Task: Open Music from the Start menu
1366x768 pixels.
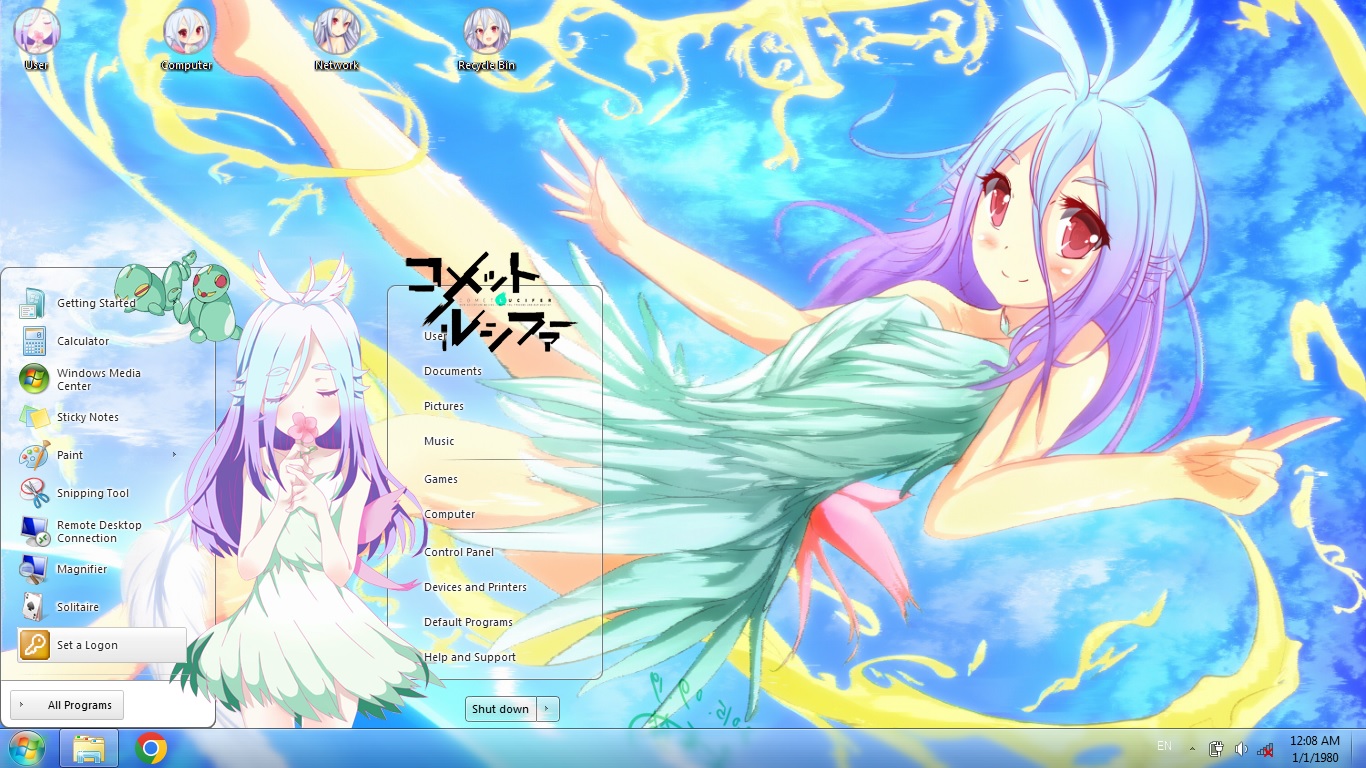Action: pyautogui.click(x=439, y=441)
